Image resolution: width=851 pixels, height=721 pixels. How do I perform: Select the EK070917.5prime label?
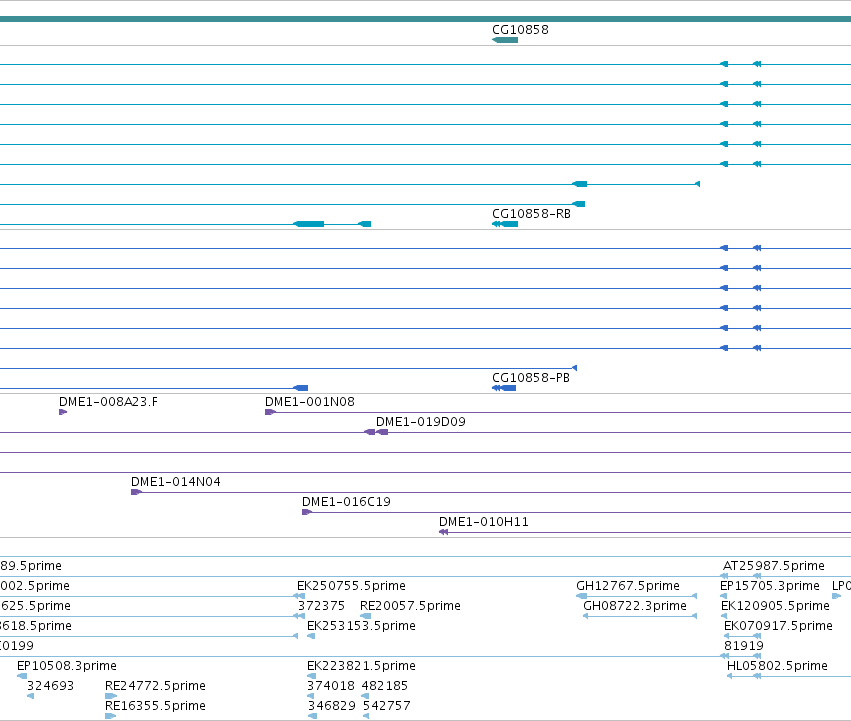tap(778, 626)
